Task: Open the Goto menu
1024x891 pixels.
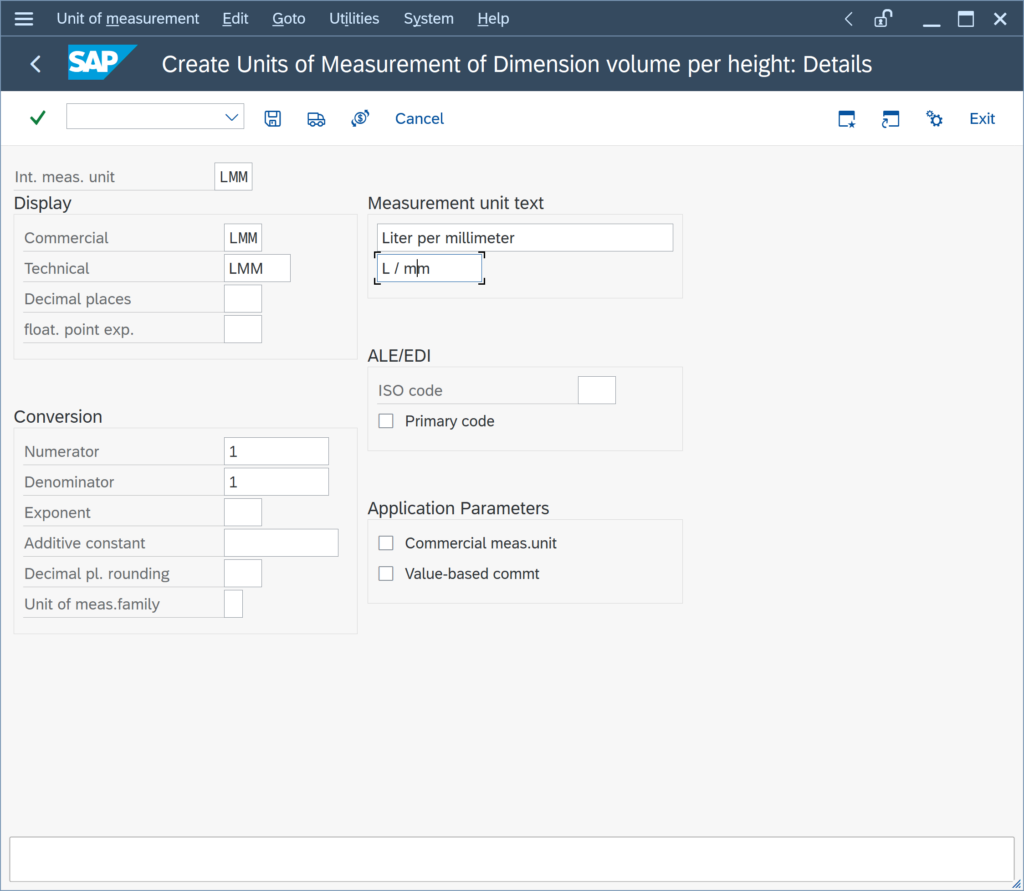Action: click(289, 19)
